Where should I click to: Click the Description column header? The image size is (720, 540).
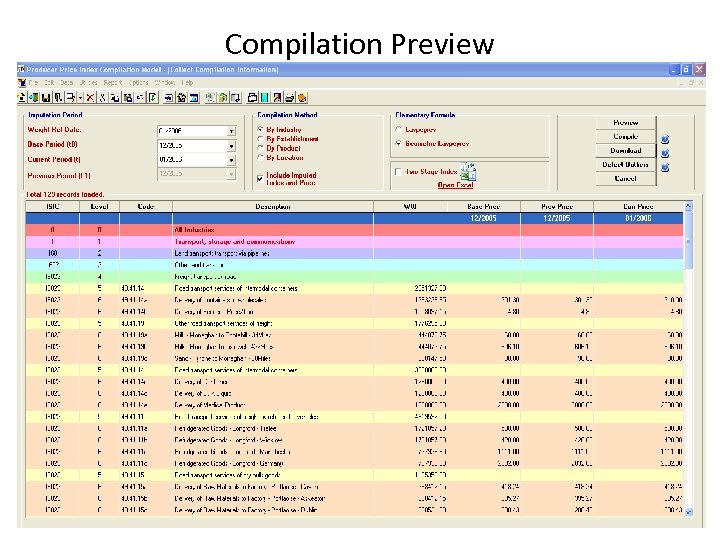point(273,207)
